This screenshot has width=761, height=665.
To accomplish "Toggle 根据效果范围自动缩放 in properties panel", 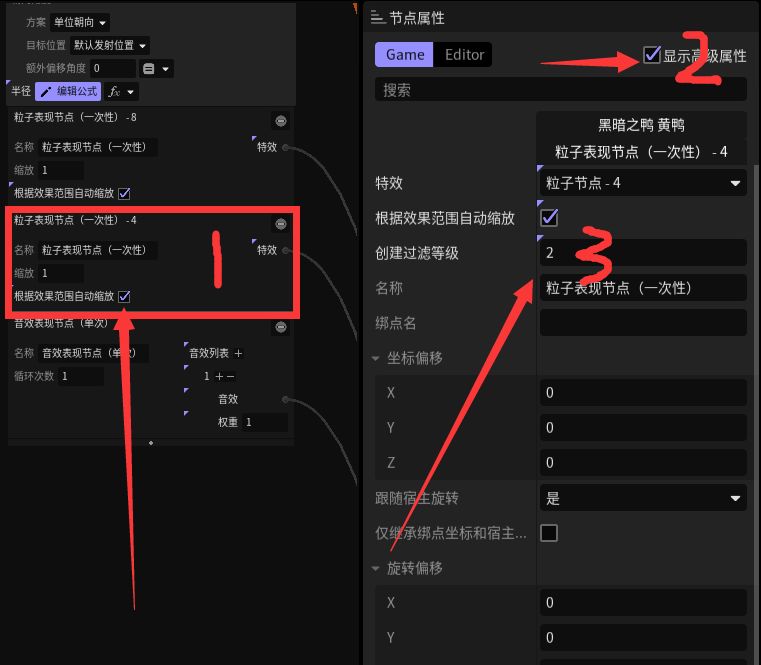I will (x=549, y=217).
